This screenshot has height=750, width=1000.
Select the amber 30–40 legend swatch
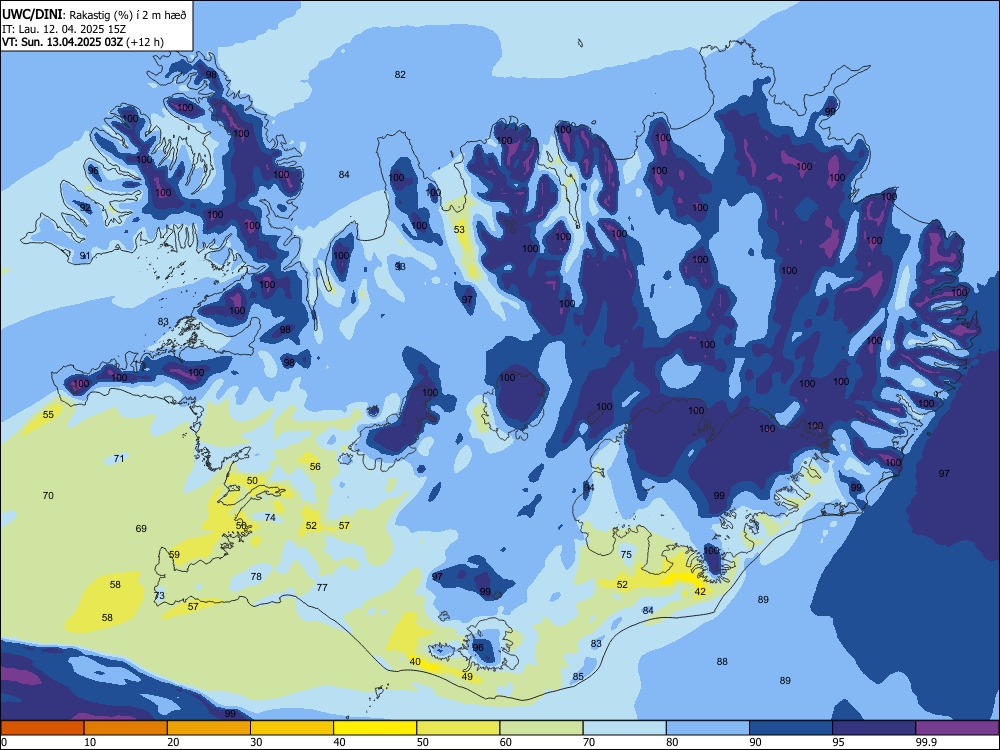(292, 728)
